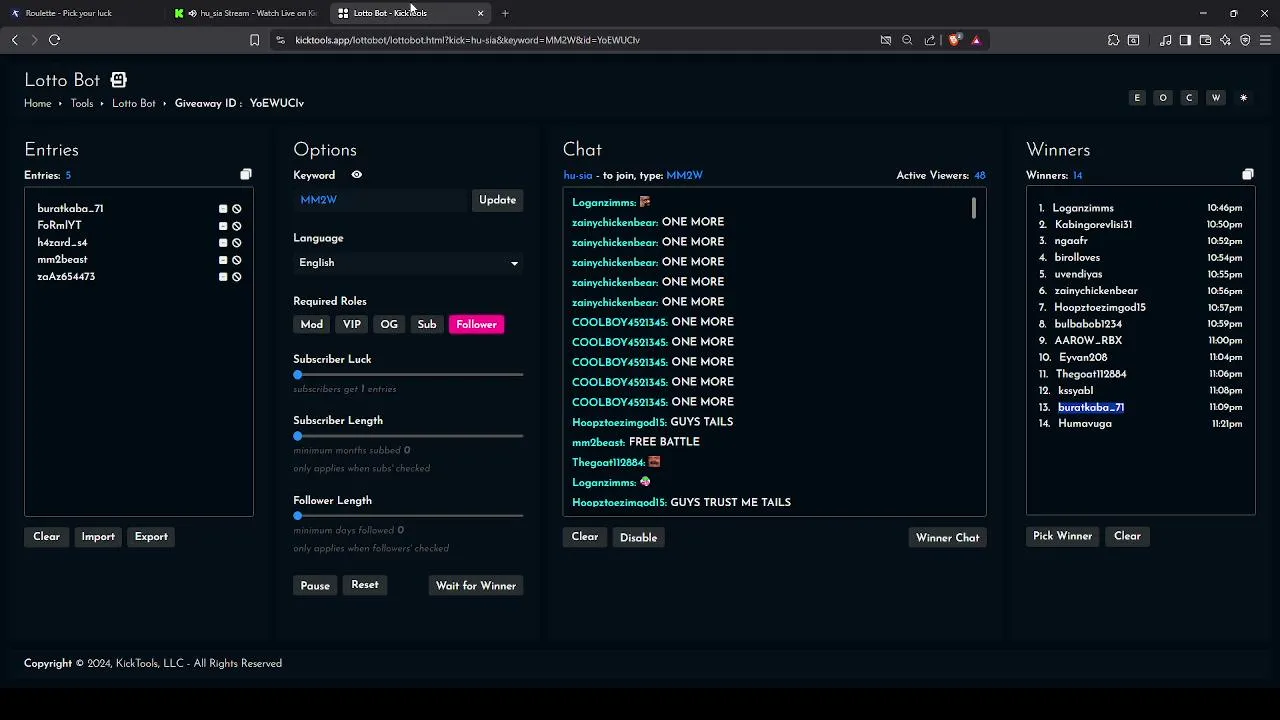Toggle the Mod required role
This screenshot has width=1280, height=720.
tap(312, 324)
